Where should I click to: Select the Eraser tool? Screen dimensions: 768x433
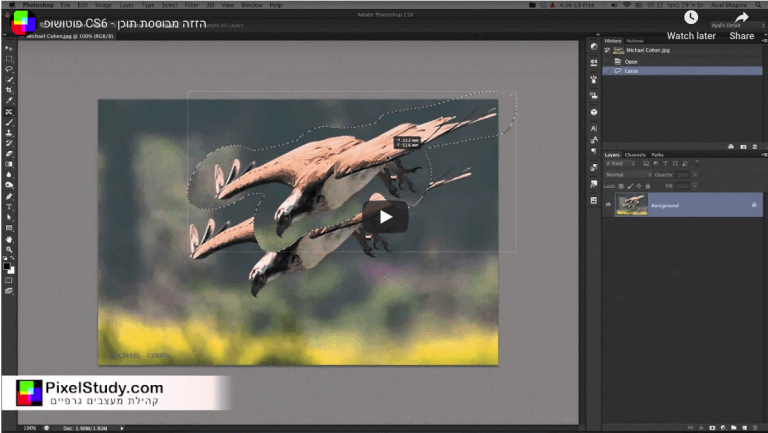(9, 154)
